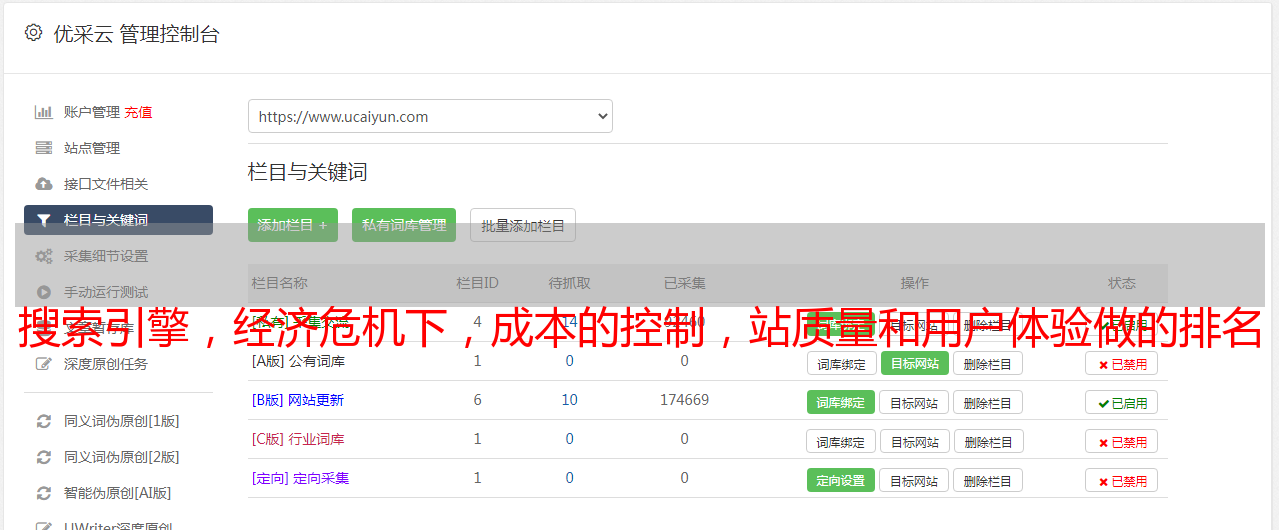
Task: Toggle 已禁用 status for [C版] 行业词库
Action: click(x=1121, y=441)
